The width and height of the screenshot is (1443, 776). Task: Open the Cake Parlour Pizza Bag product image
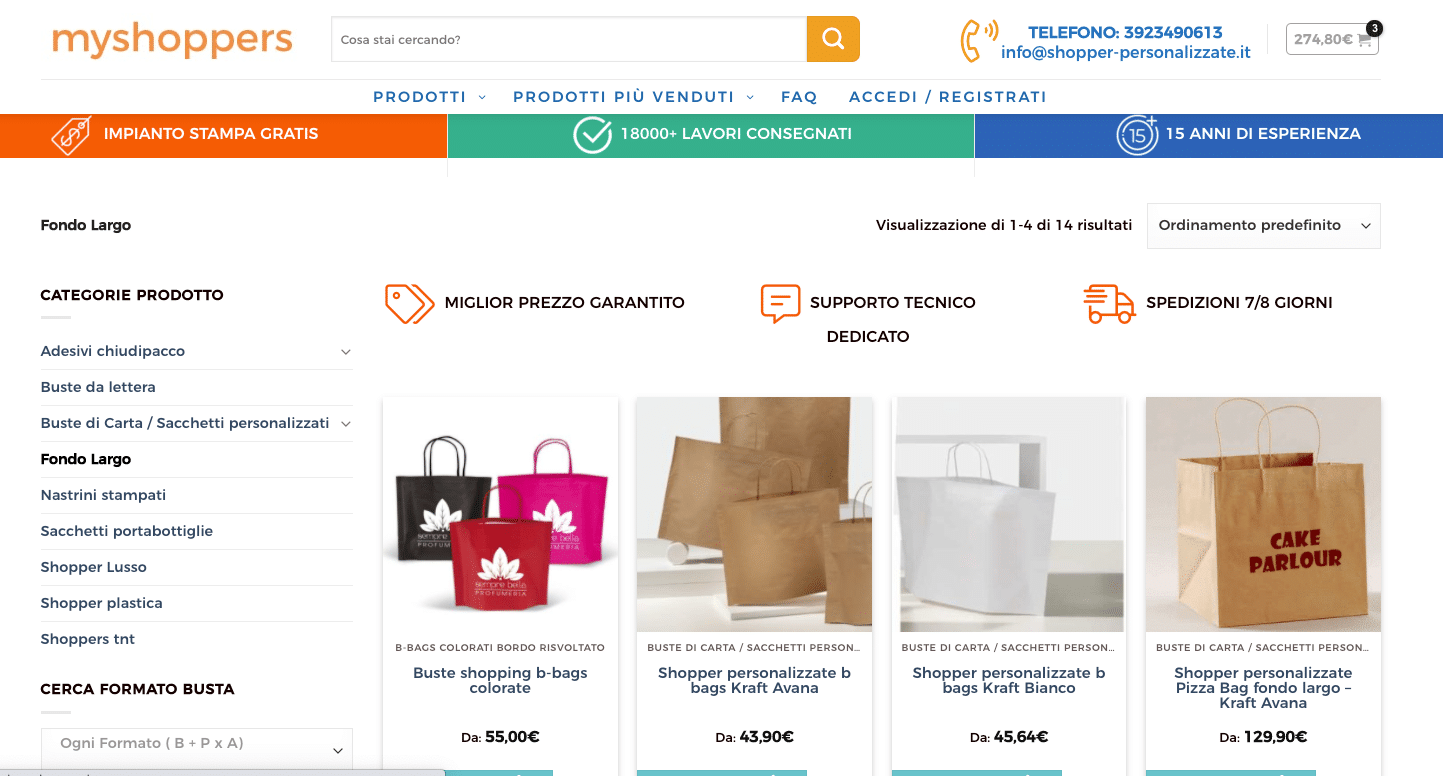point(1263,514)
